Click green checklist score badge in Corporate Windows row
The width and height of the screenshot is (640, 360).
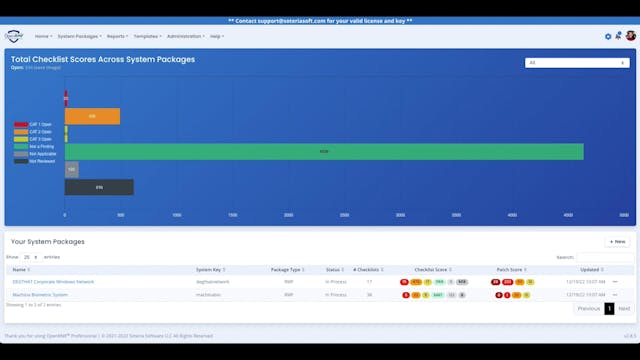(439, 282)
